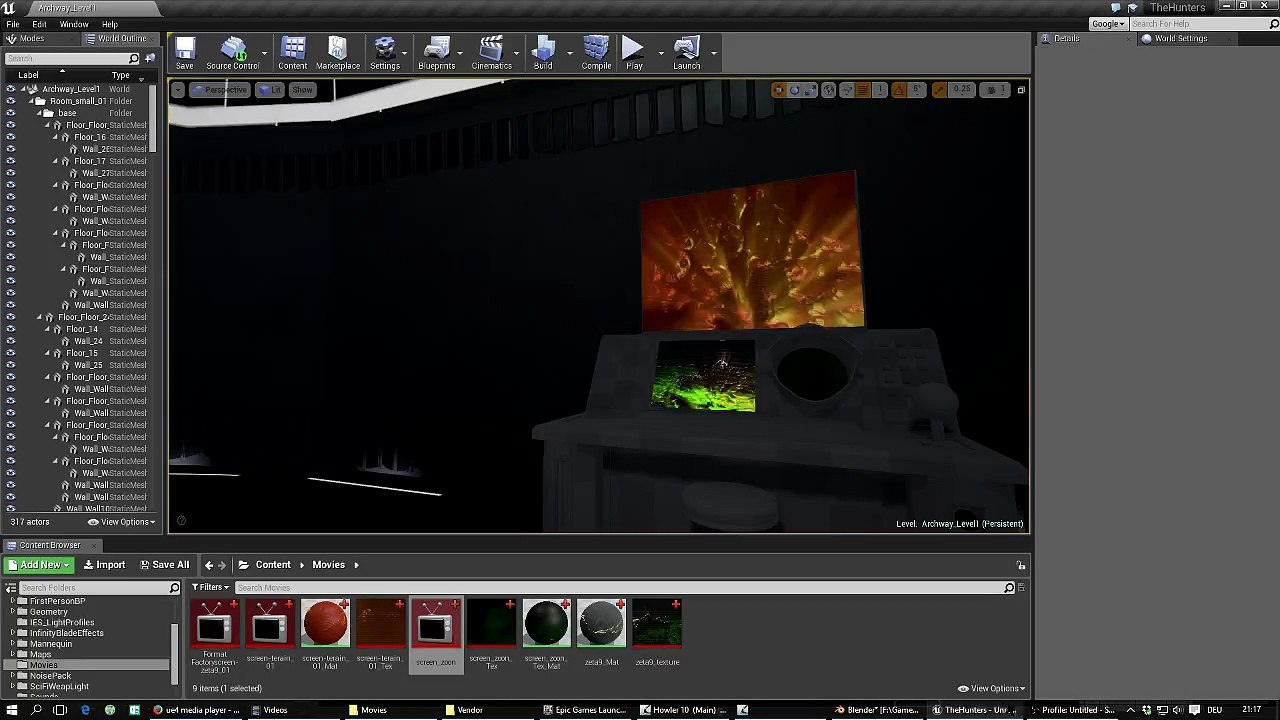Viewport: 1280px width, 720px height.
Task: Open the Perspective viewport dropdown
Action: click(221, 90)
